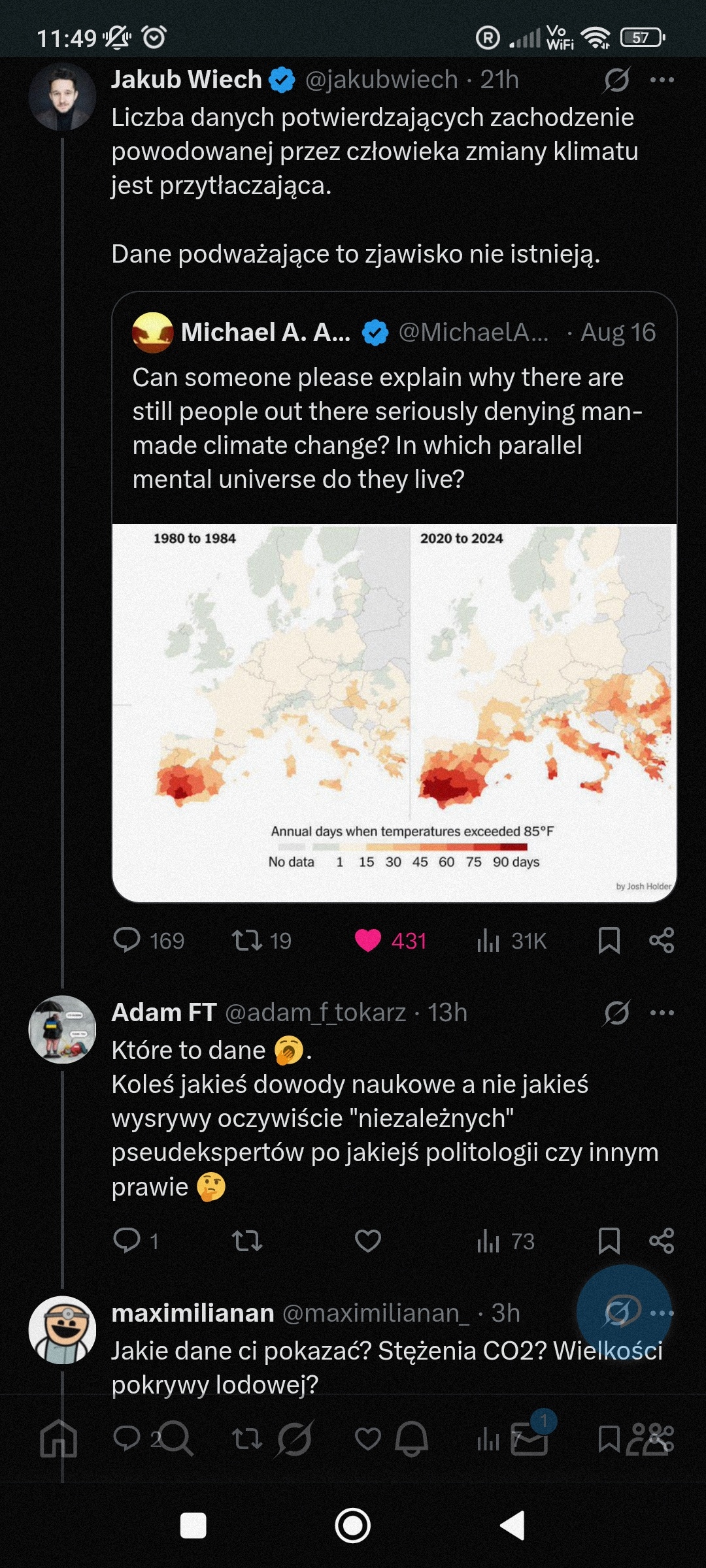This screenshot has width=706, height=1568.
Task: Open Grok icon on Jakub Wiech's post
Action: pos(616,80)
